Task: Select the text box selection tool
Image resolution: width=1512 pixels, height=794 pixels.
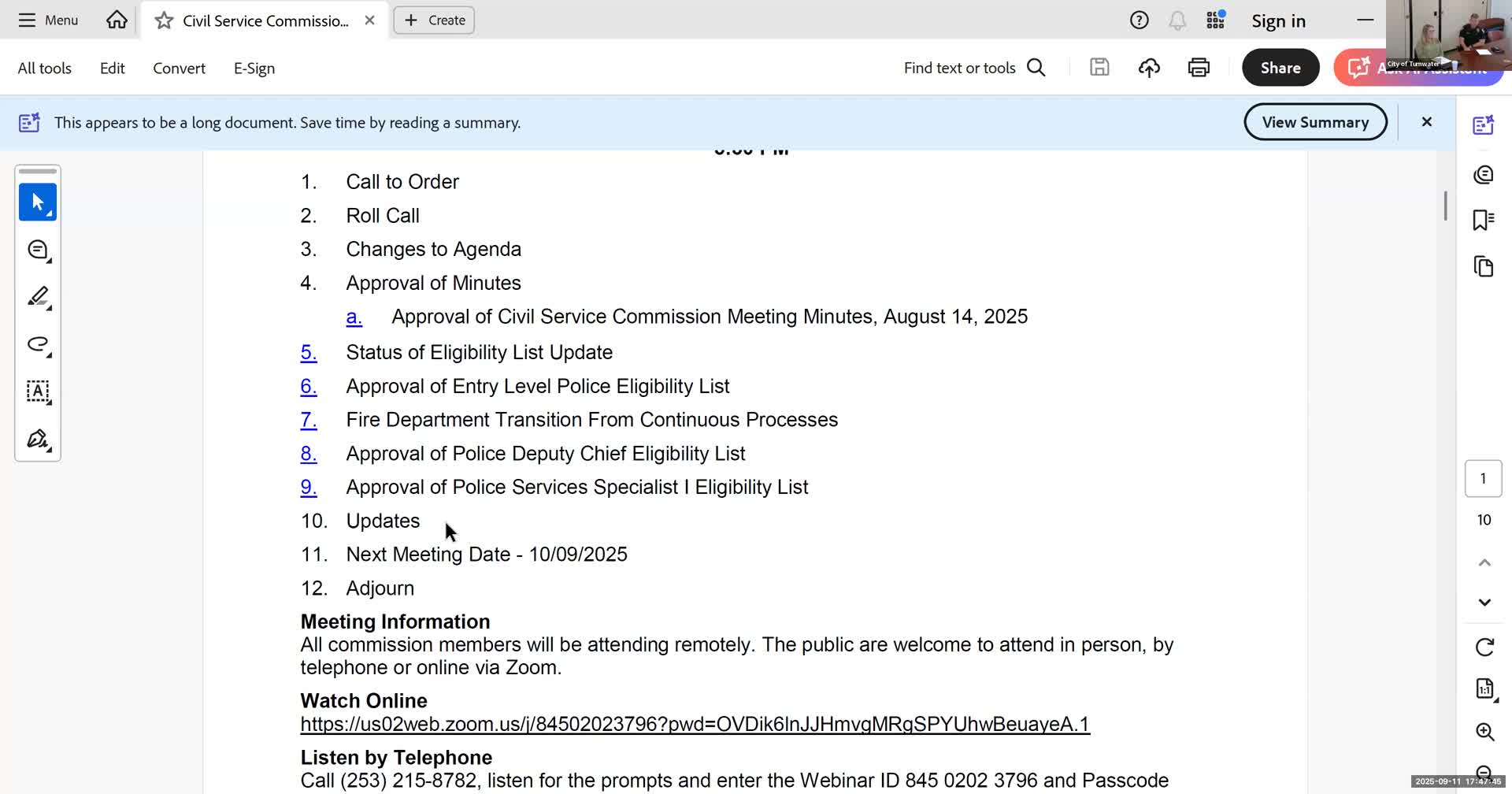Action: click(38, 391)
